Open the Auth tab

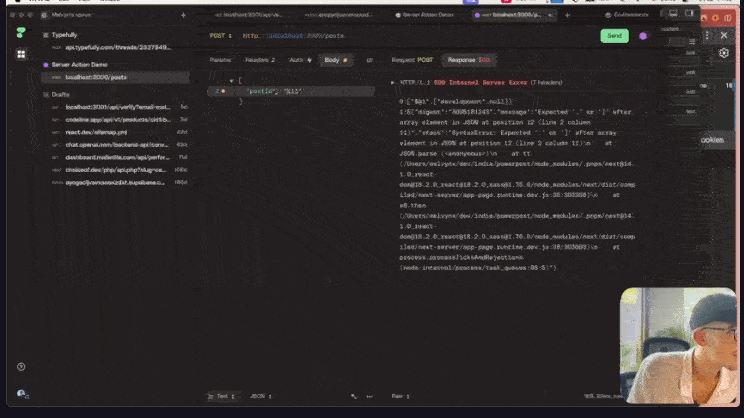point(298,60)
